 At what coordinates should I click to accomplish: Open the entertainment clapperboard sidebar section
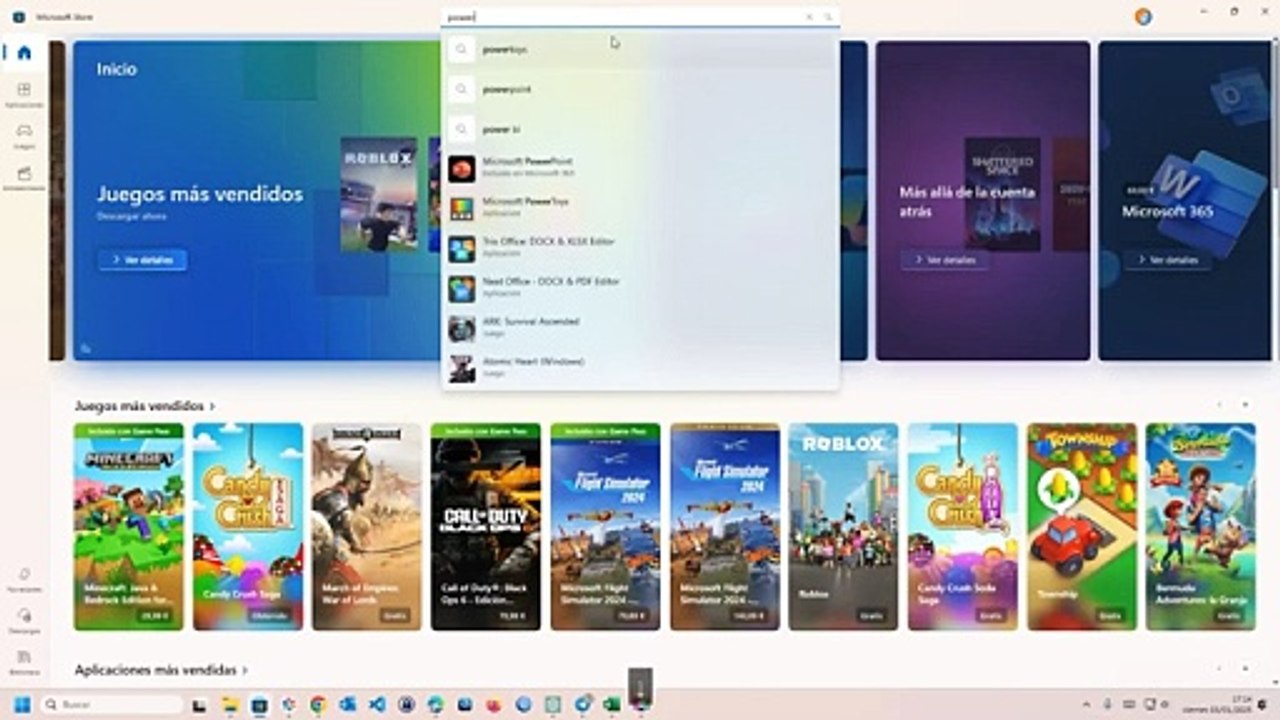[x=24, y=177]
